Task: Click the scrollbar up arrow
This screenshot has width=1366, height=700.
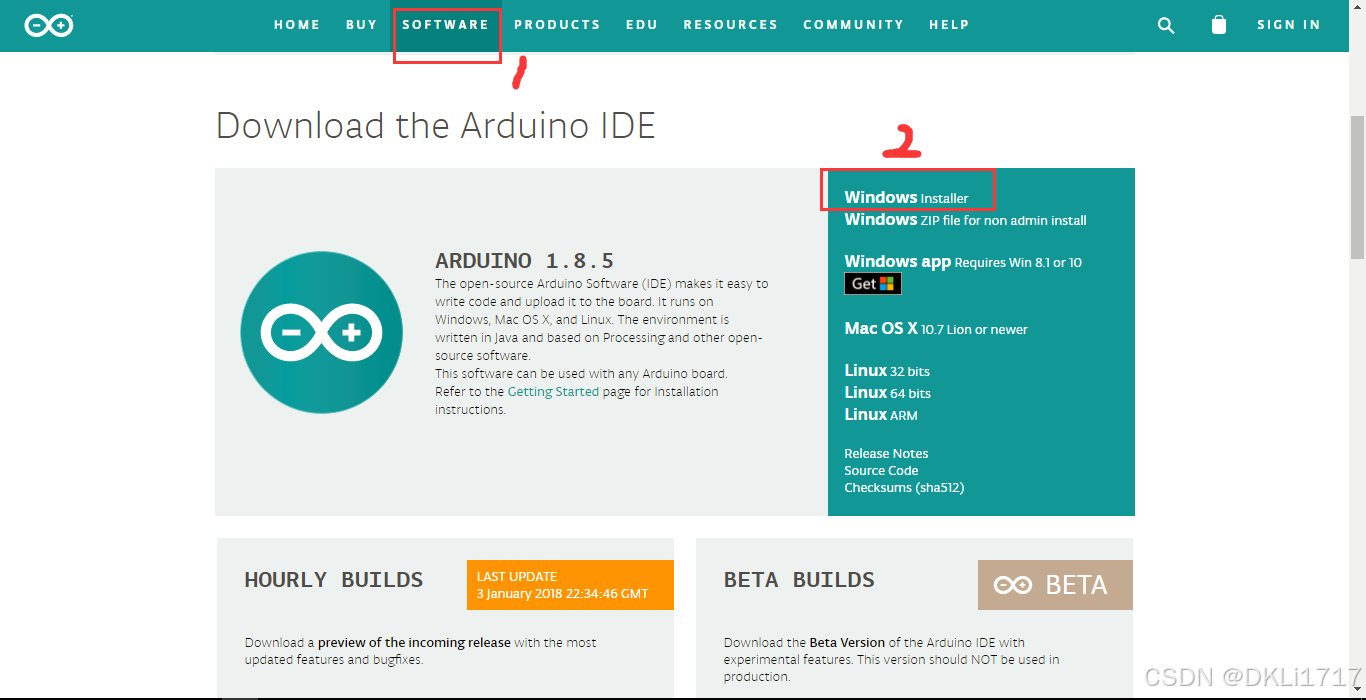Action: click(x=1358, y=8)
